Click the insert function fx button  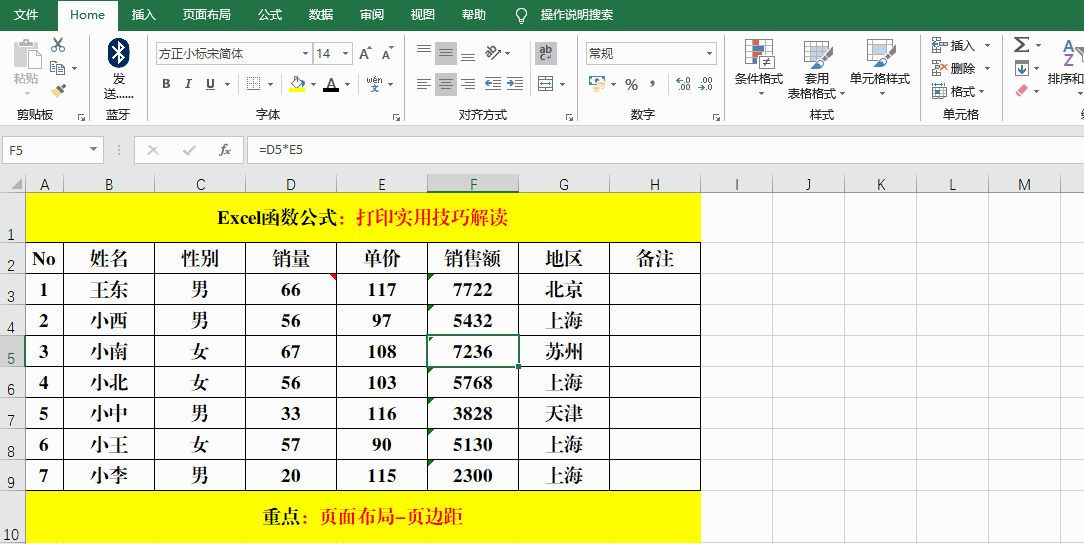pos(225,150)
